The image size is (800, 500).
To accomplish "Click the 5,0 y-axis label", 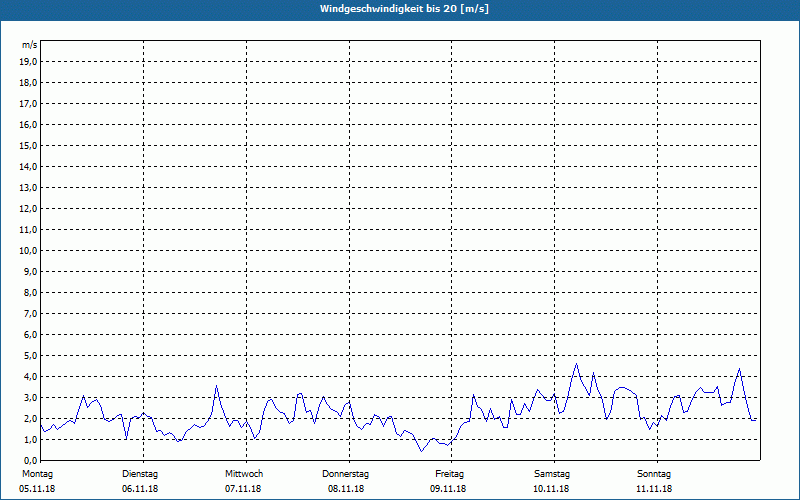I will click(x=30, y=356).
